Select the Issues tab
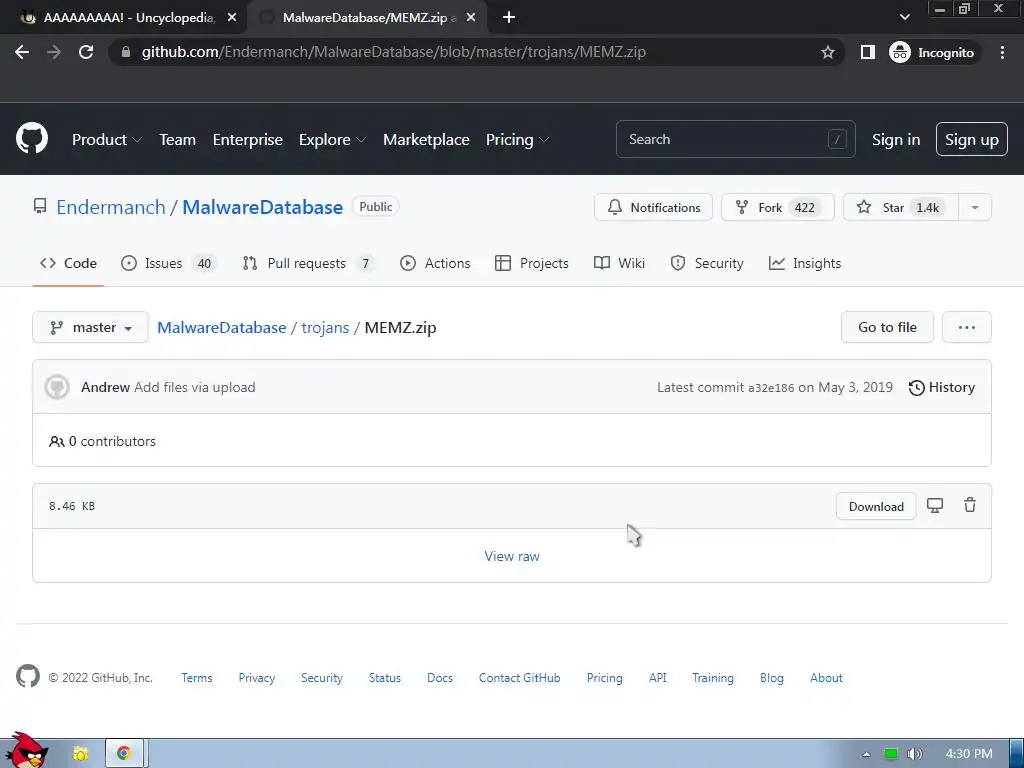Screen dimensions: 1024x768 (168, 263)
